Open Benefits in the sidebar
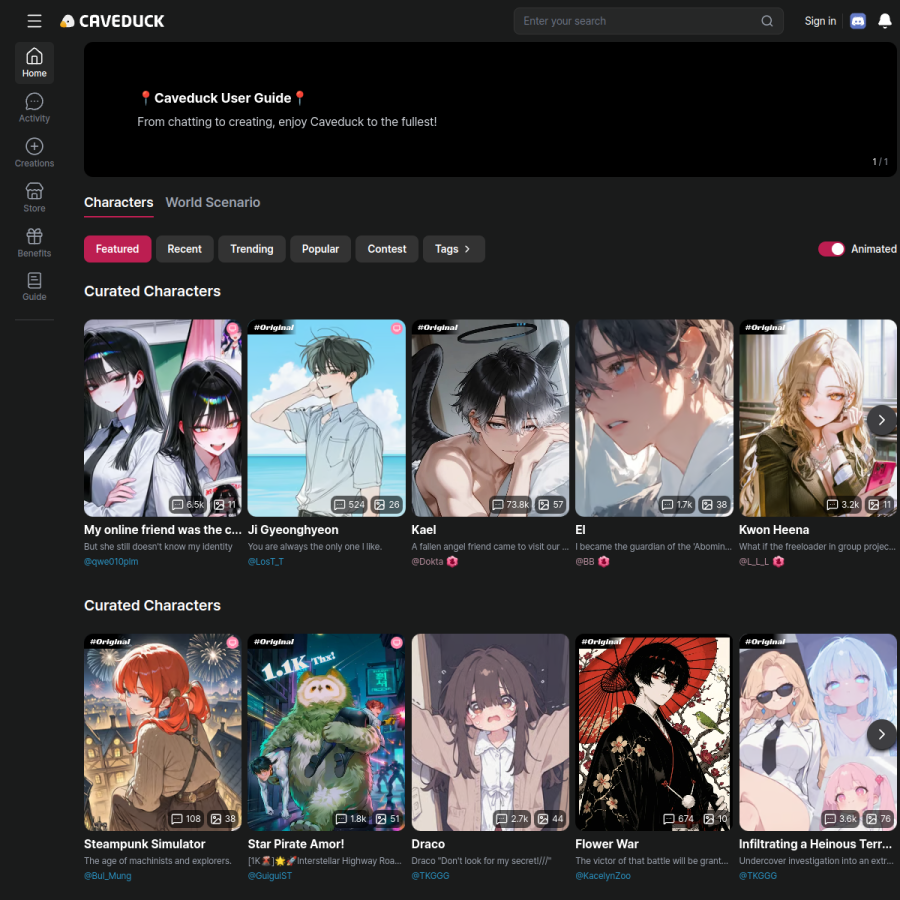Screen dimensions: 900x900 [34, 242]
